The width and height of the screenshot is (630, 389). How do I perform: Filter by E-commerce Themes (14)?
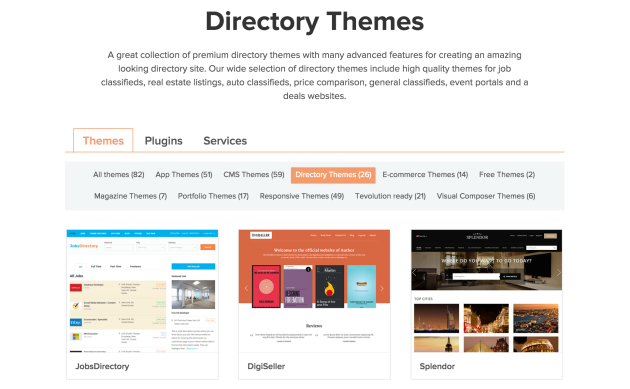point(425,175)
